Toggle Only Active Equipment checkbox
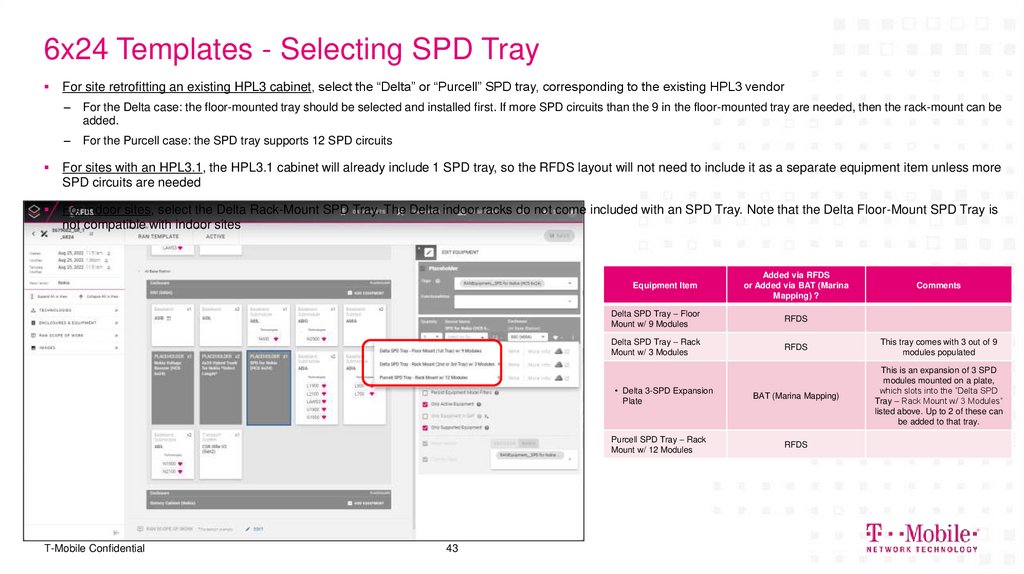Screen dimensions: 1024x574 point(425,404)
